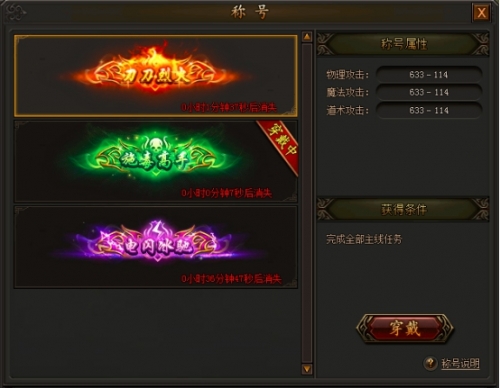500x388 pixels.
Task: Click the title list scrollbar track
Action: click(307, 203)
